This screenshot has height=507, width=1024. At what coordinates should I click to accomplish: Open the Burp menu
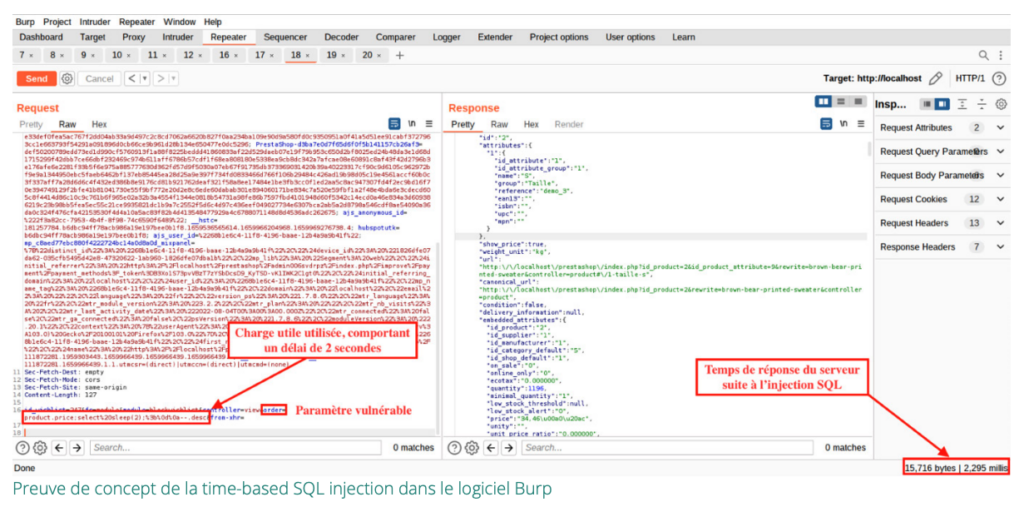pyautogui.click(x=25, y=22)
